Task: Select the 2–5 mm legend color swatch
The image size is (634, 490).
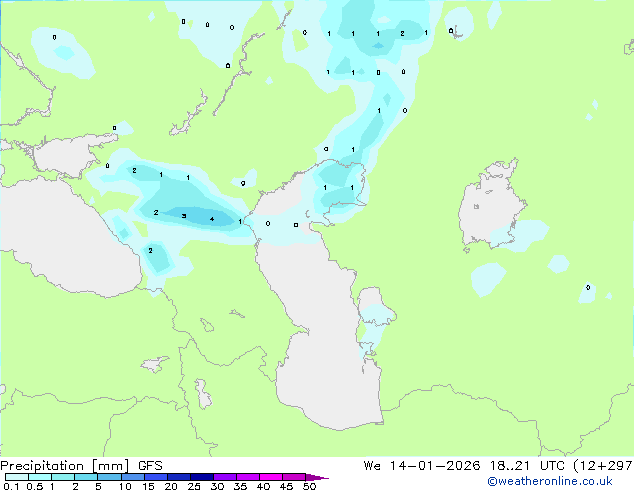Action: (x=86, y=477)
